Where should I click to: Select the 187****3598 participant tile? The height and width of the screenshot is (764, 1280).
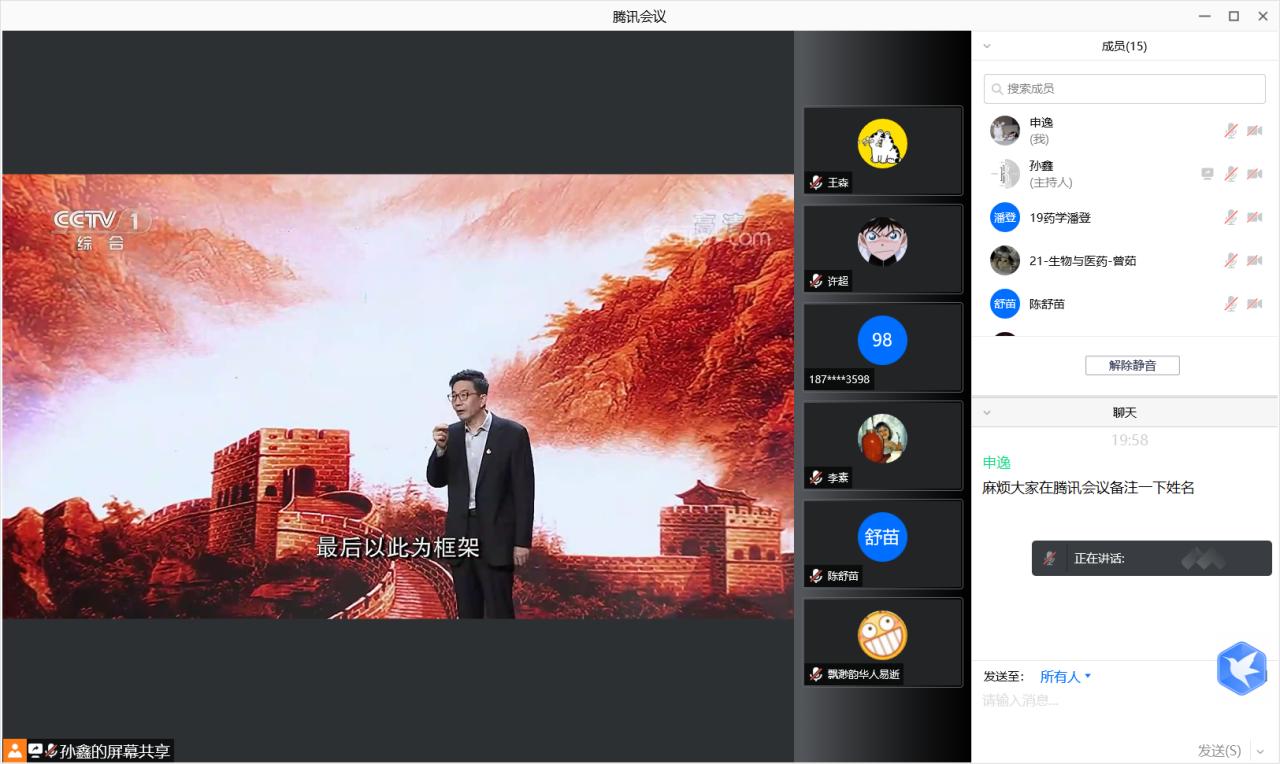click(x=882, y=347)
